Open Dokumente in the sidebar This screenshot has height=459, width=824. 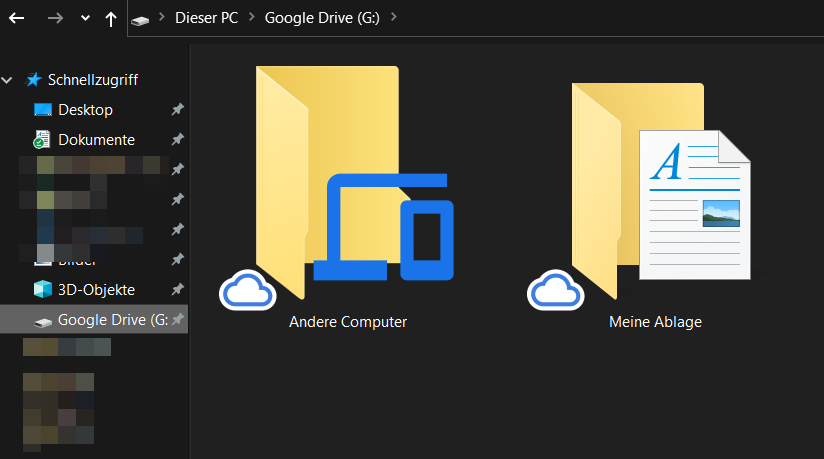pos(97,140)
